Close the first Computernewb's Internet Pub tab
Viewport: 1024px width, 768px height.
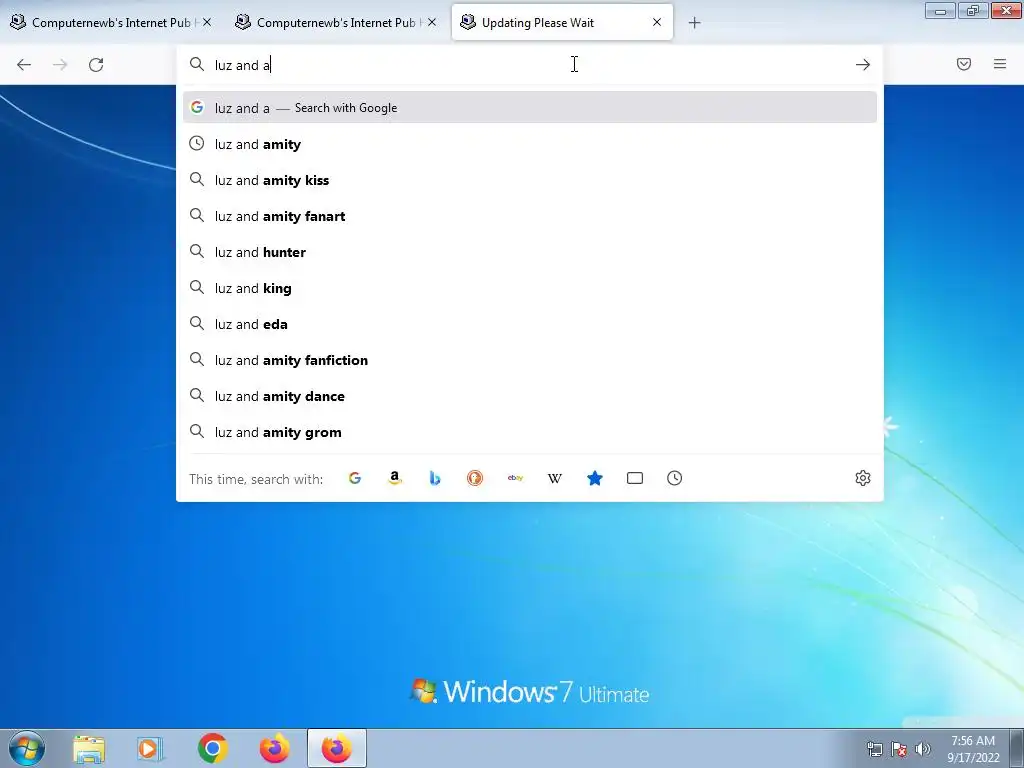coord(207,22)
